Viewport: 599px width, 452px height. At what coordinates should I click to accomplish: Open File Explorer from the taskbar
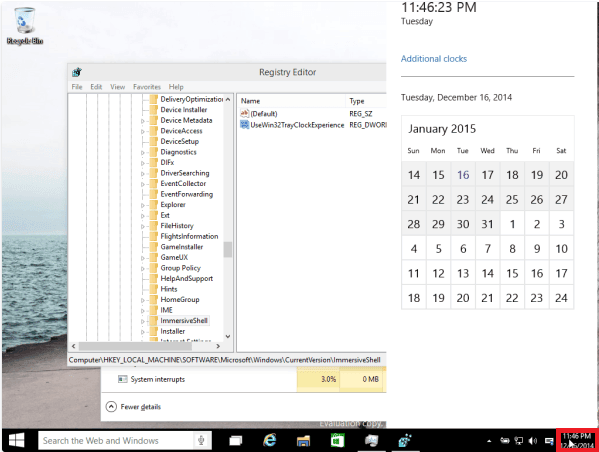click(303, 441)
